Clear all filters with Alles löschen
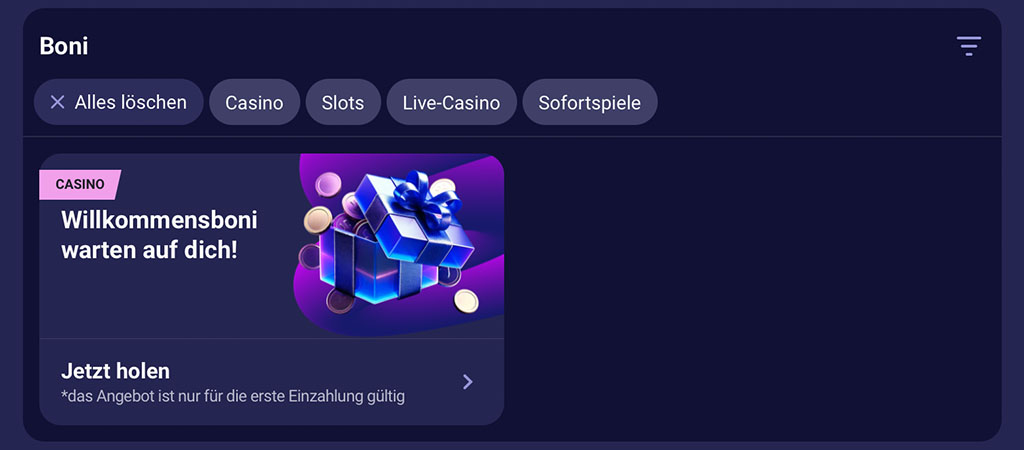 119,102
